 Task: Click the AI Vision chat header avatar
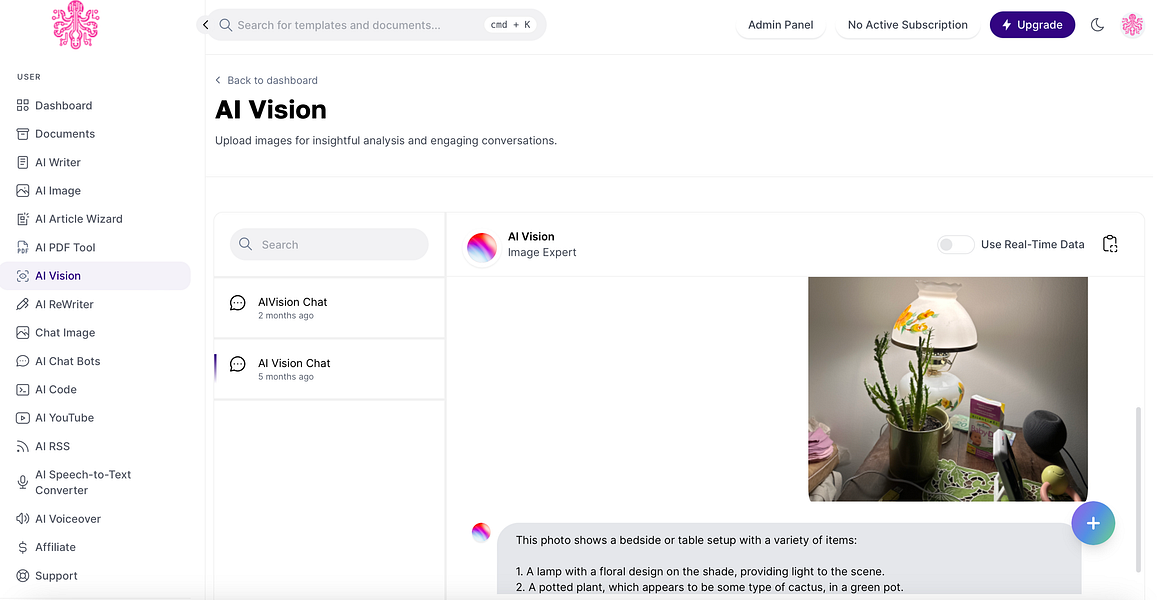pos(482,247)
